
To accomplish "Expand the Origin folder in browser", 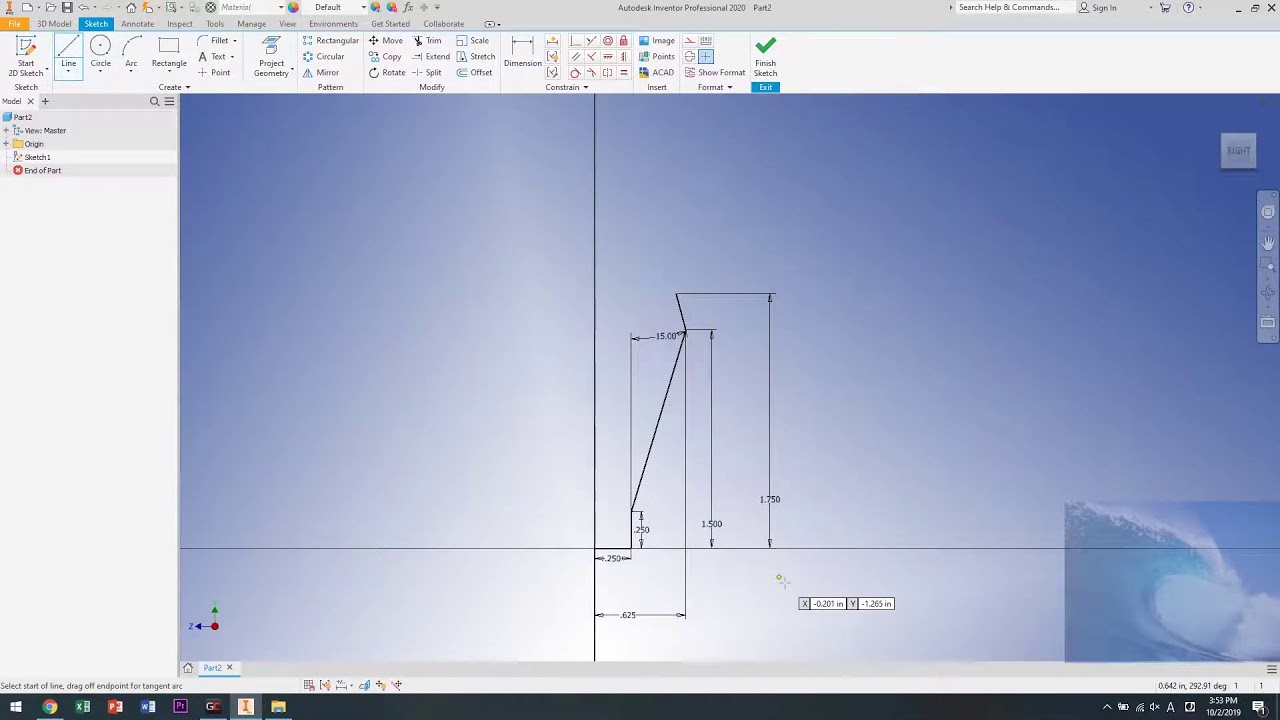I will [x=6, y=144].
